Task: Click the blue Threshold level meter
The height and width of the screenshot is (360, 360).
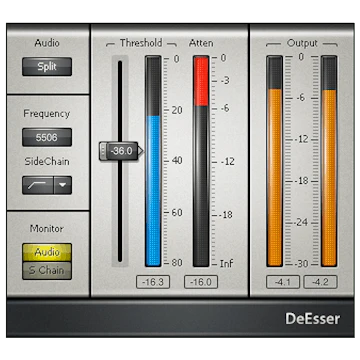Action: pos(153,161)
